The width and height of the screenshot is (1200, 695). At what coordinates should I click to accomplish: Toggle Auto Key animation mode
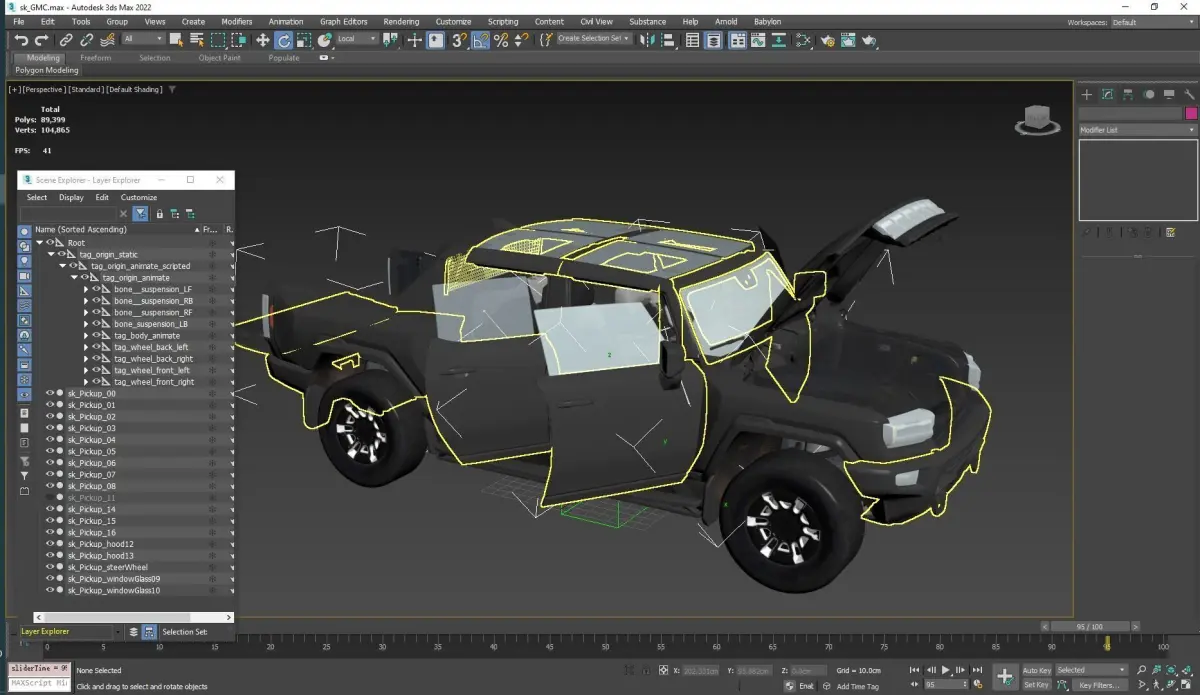point(1036,670)
